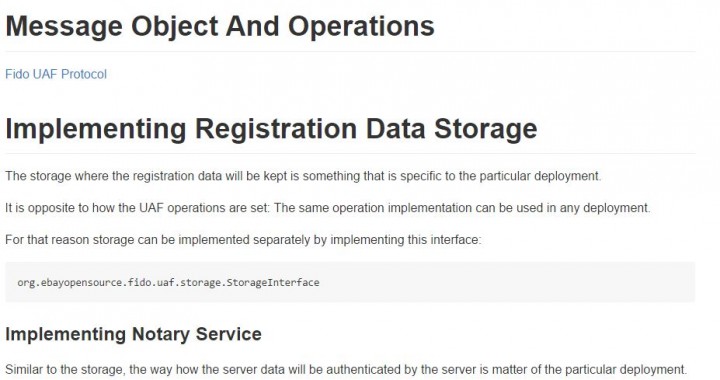Click the Implementing Registration Data Storage heading

[x=271, y=129]
